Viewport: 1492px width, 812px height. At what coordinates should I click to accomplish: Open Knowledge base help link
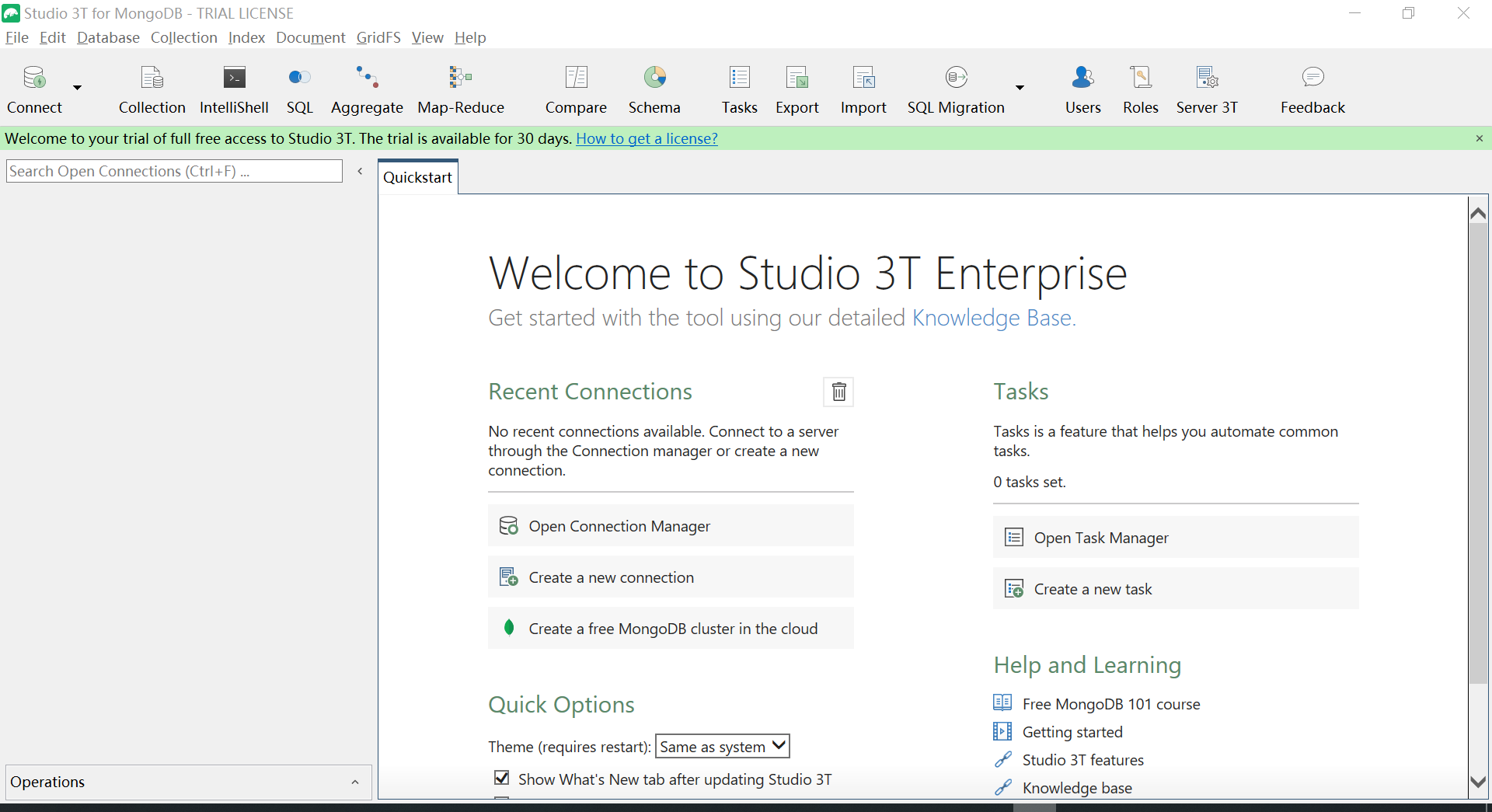tap(1077, 788)
